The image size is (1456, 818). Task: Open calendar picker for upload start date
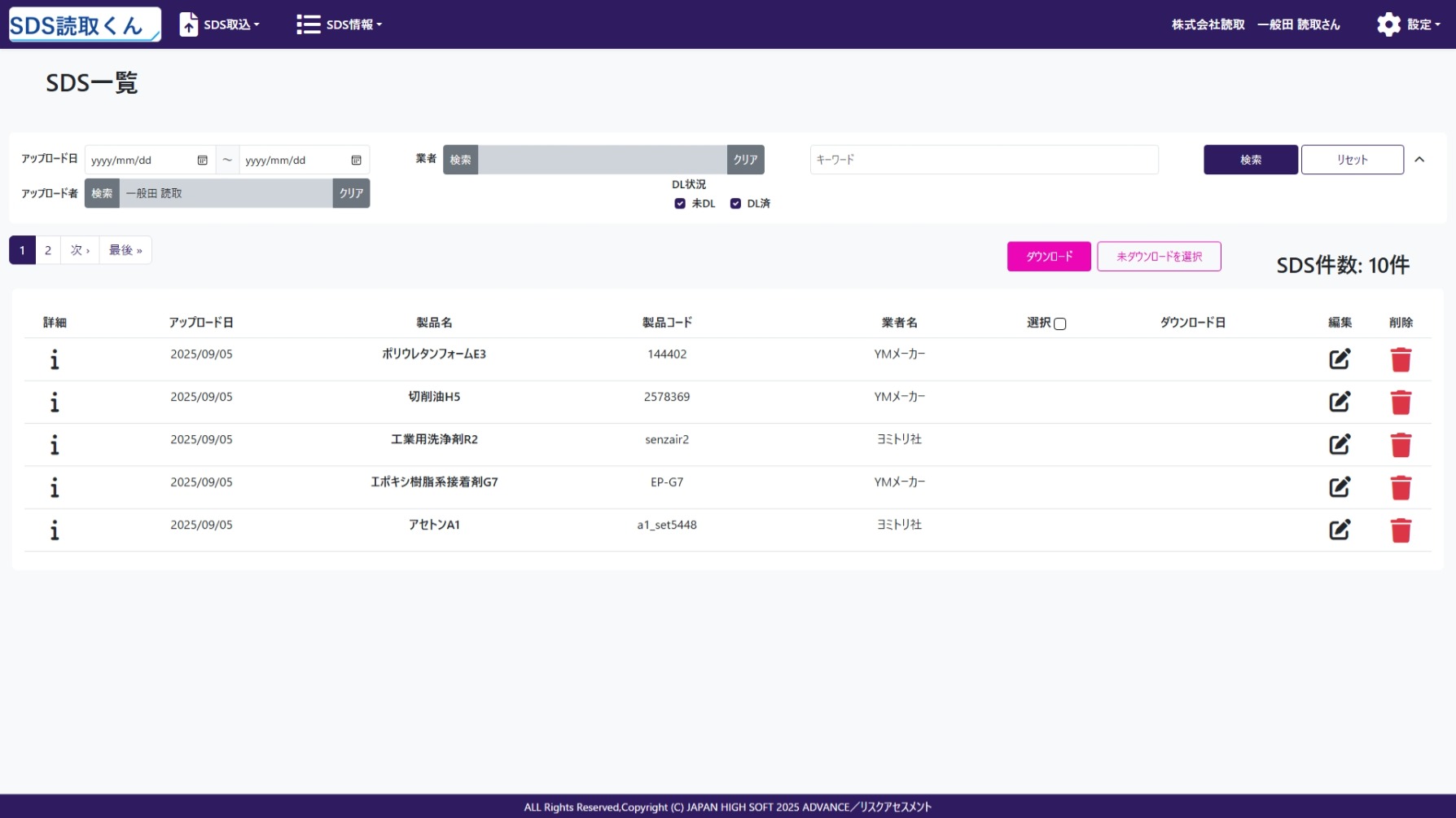pyautogui.click(x=202, y=161)
